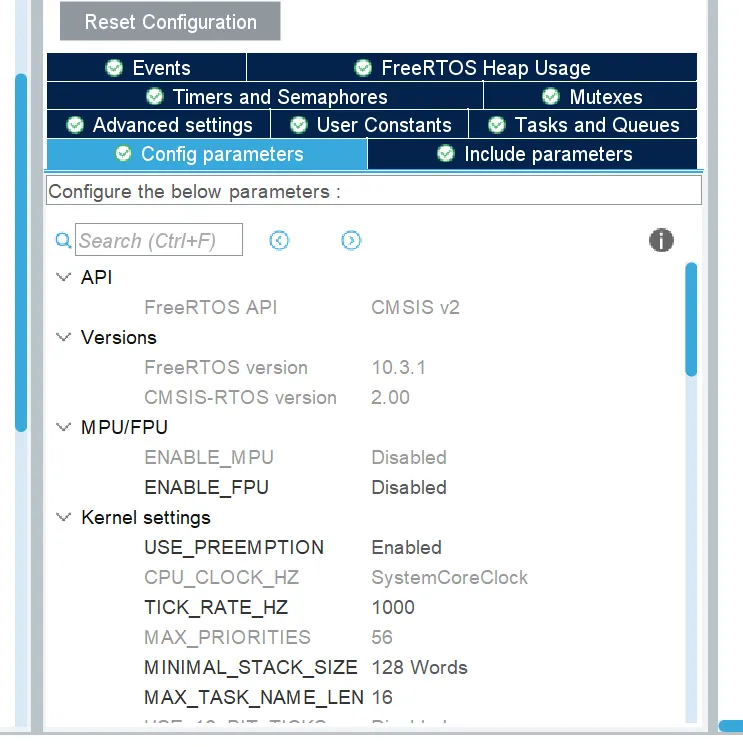The width and height of the screenshot is (743, 747).
Task: Collapse the Versions section
Action: click(64, 337)
